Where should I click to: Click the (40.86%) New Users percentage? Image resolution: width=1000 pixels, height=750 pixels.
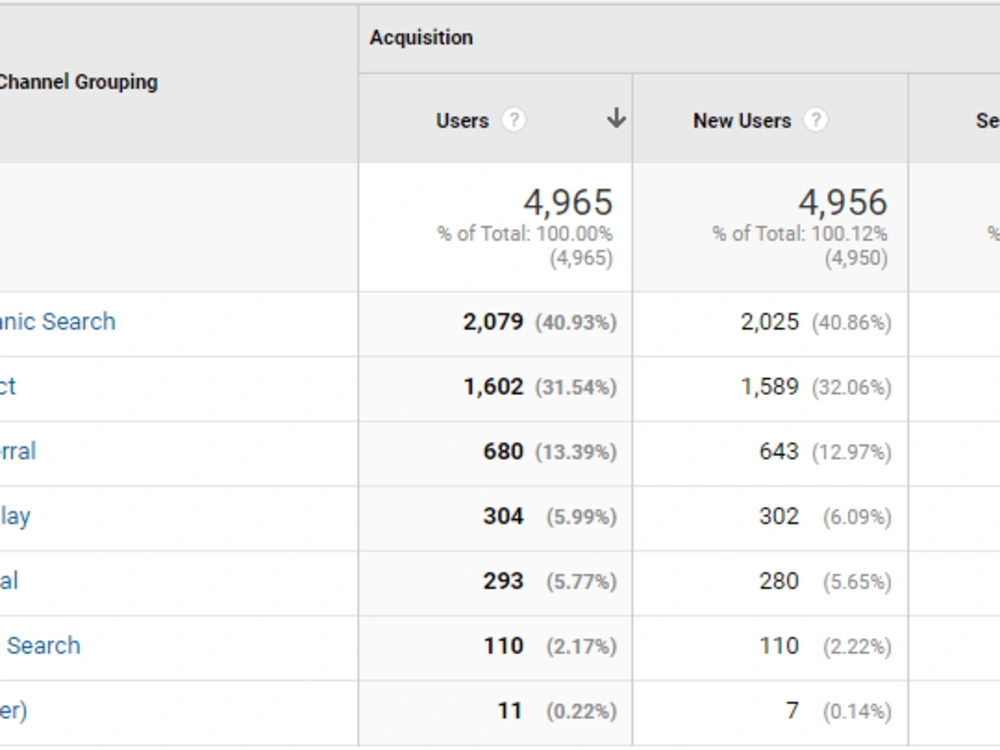[851, 323]
